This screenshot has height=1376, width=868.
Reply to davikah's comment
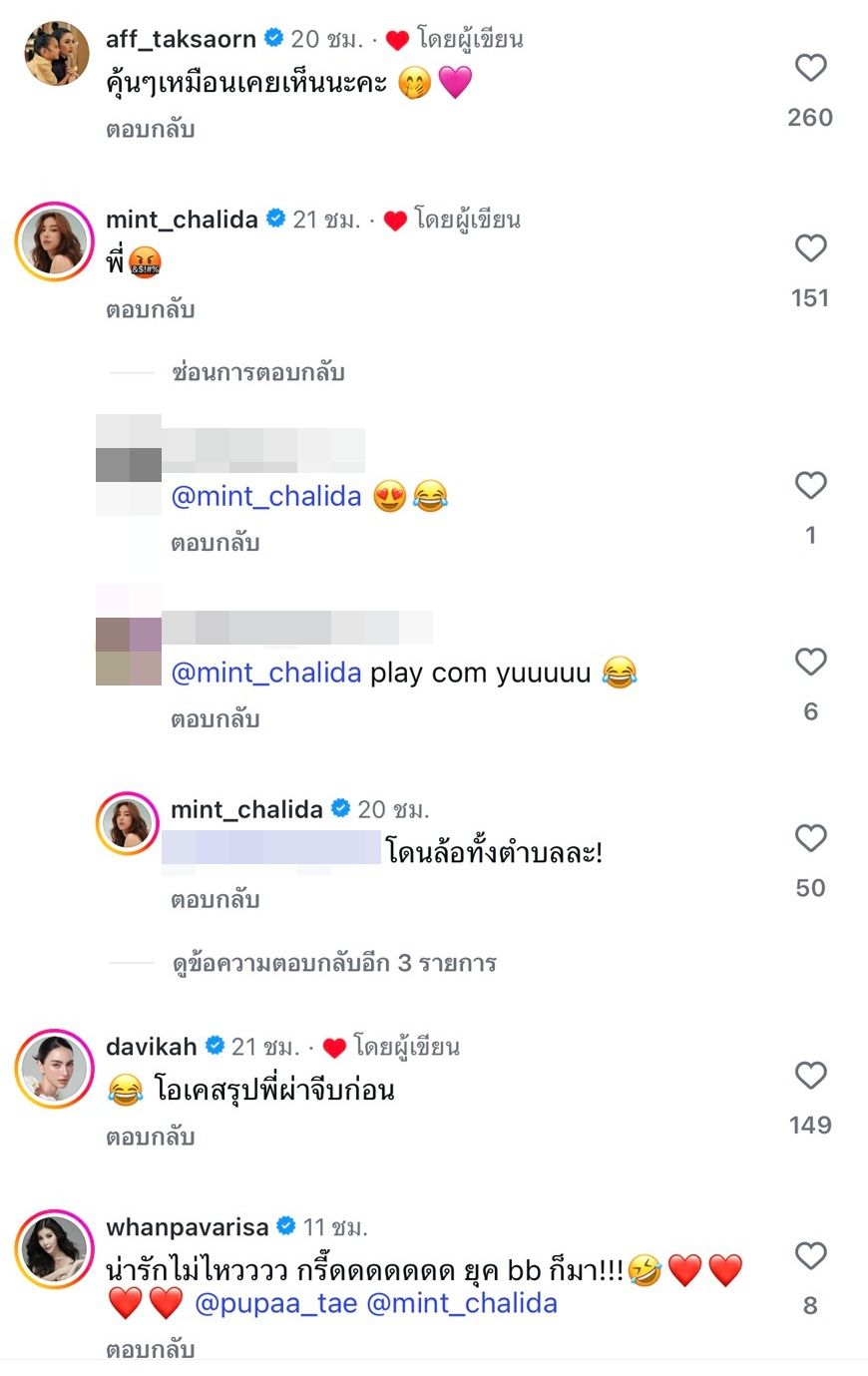(150, 1138)
